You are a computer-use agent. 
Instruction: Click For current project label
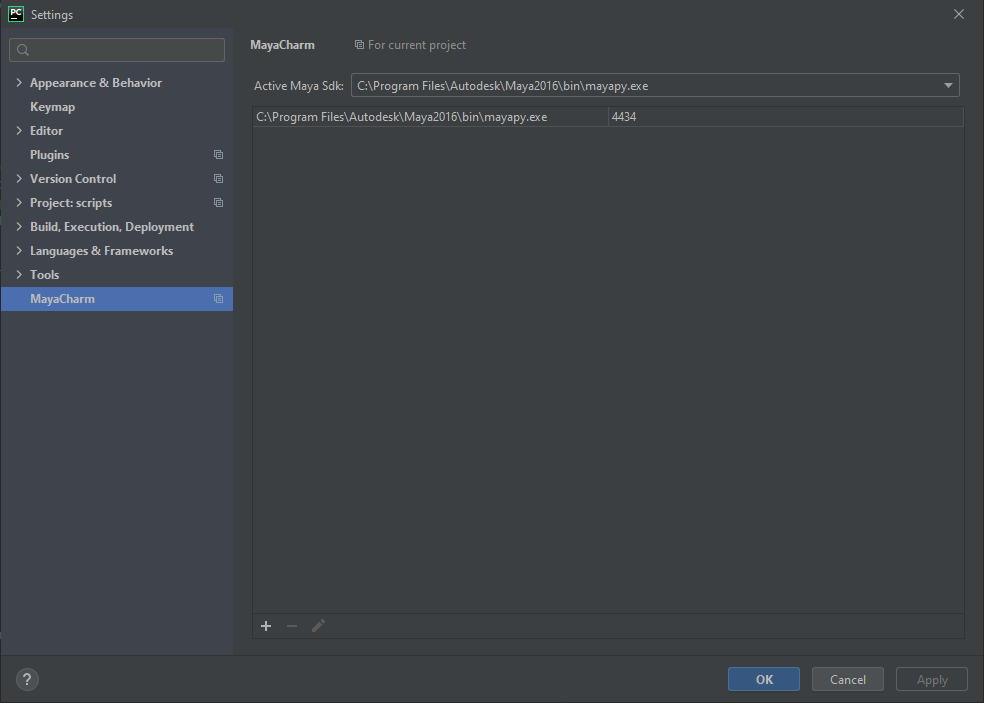click(417, 45)
